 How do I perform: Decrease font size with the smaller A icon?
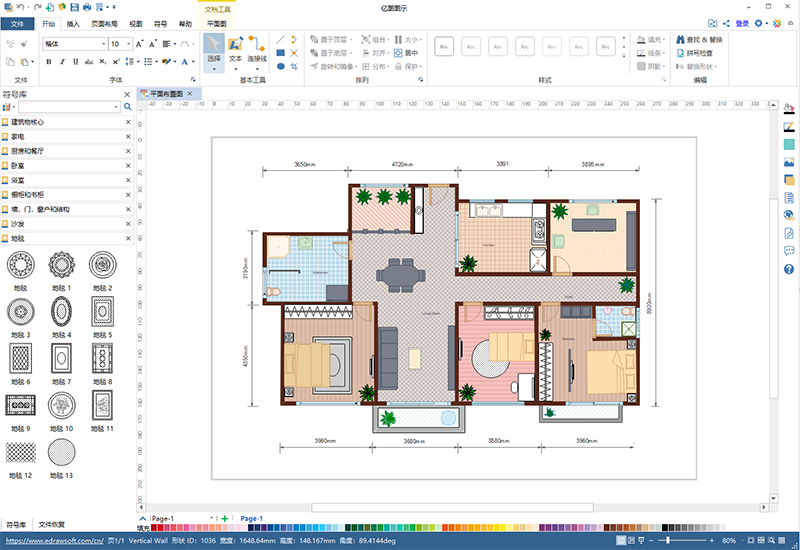click(x=153, y=44)
